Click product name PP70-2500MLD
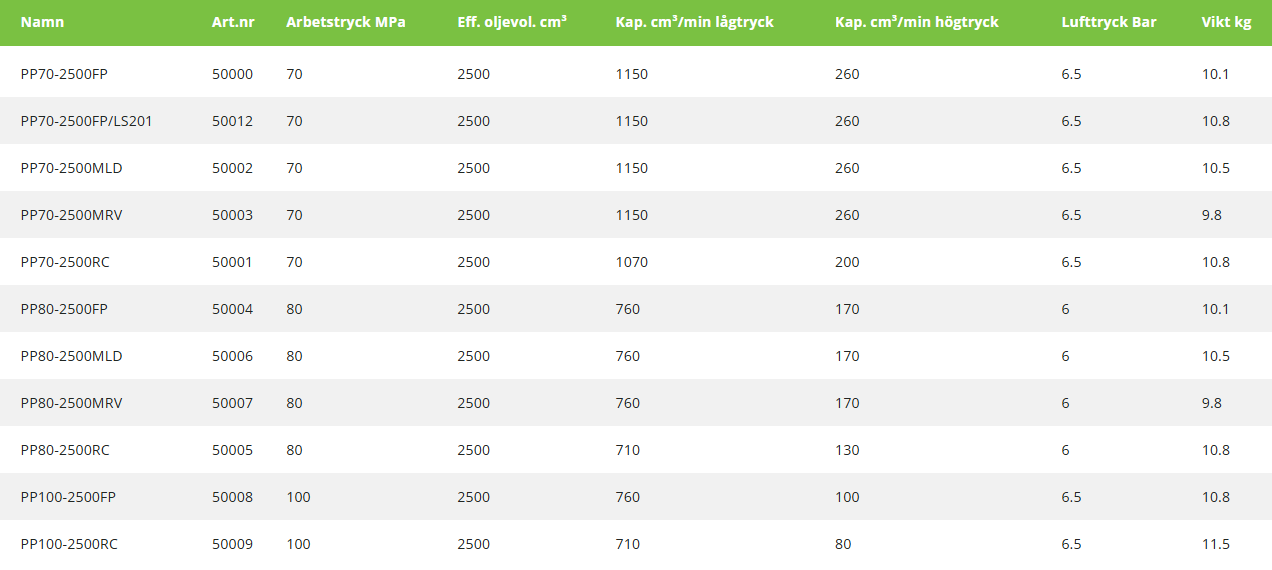Viewport: 1272px width, 570px height. 71,168
